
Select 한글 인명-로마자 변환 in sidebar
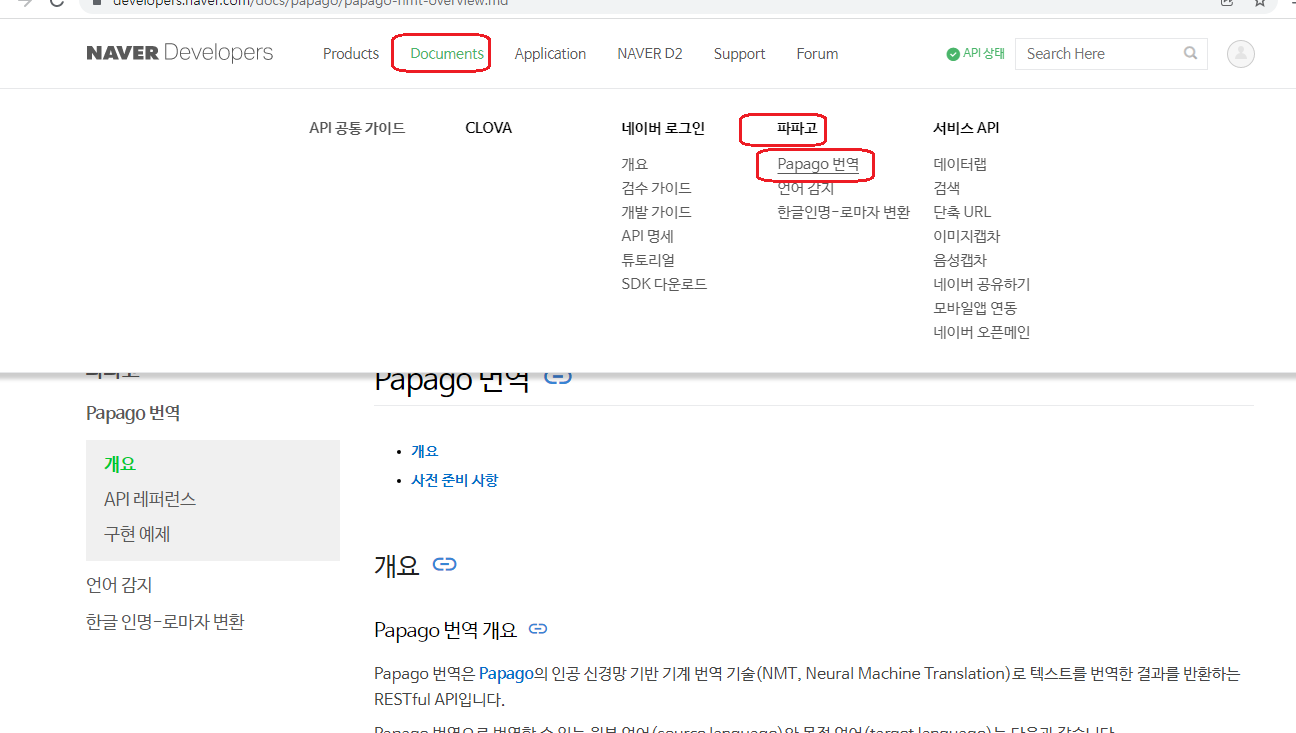(x=165, y=622)
